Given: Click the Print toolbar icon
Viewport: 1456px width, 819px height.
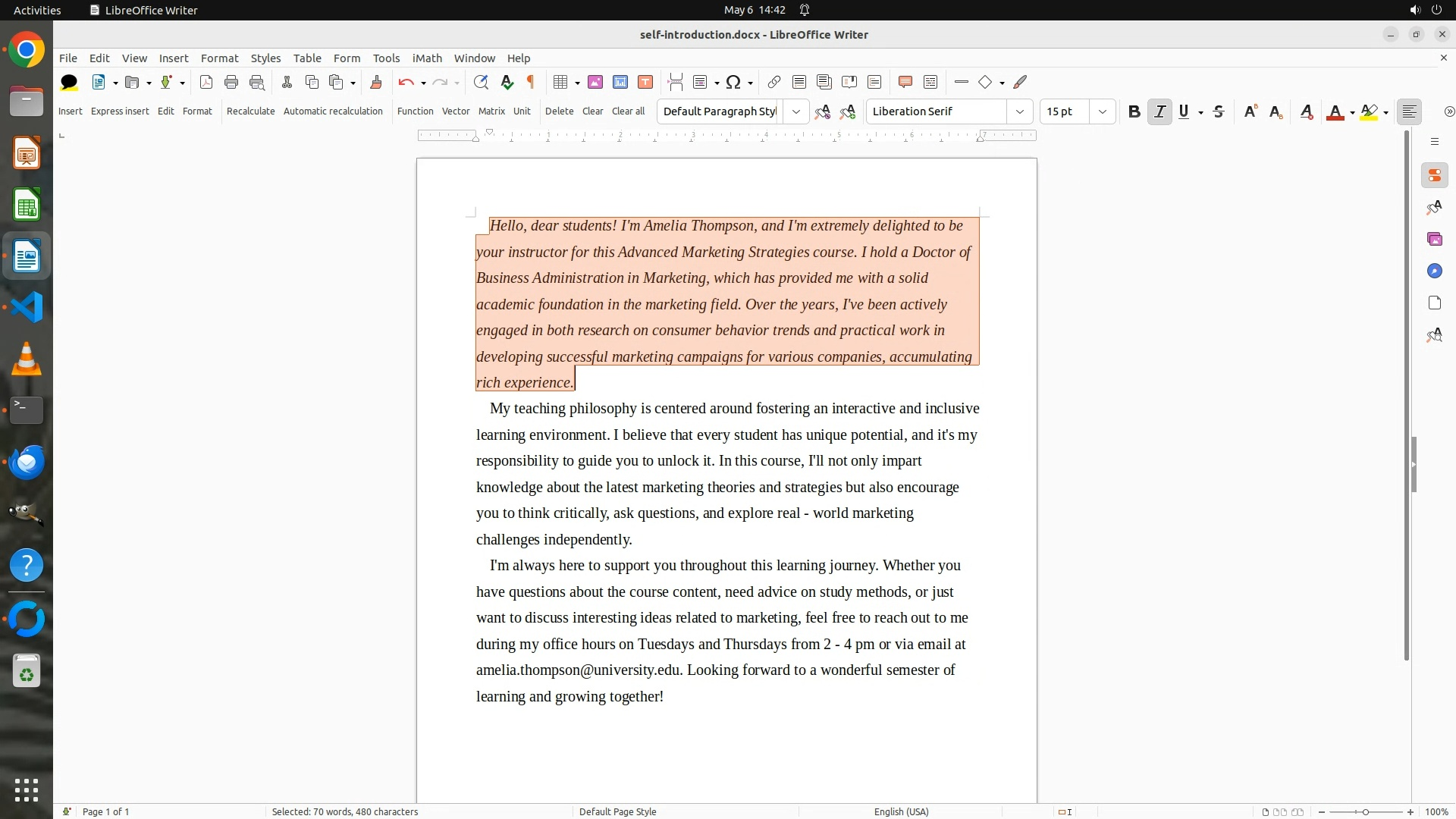Looking at the screenshot, I should click(231, 82).
